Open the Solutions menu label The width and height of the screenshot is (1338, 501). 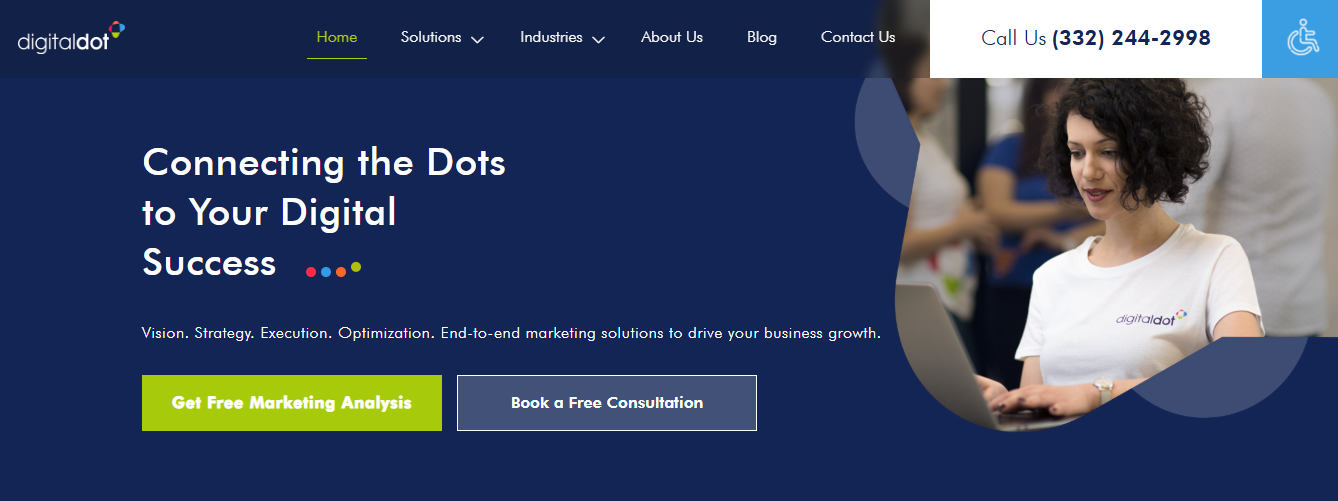pyautogui.click(x=431, y=37)
